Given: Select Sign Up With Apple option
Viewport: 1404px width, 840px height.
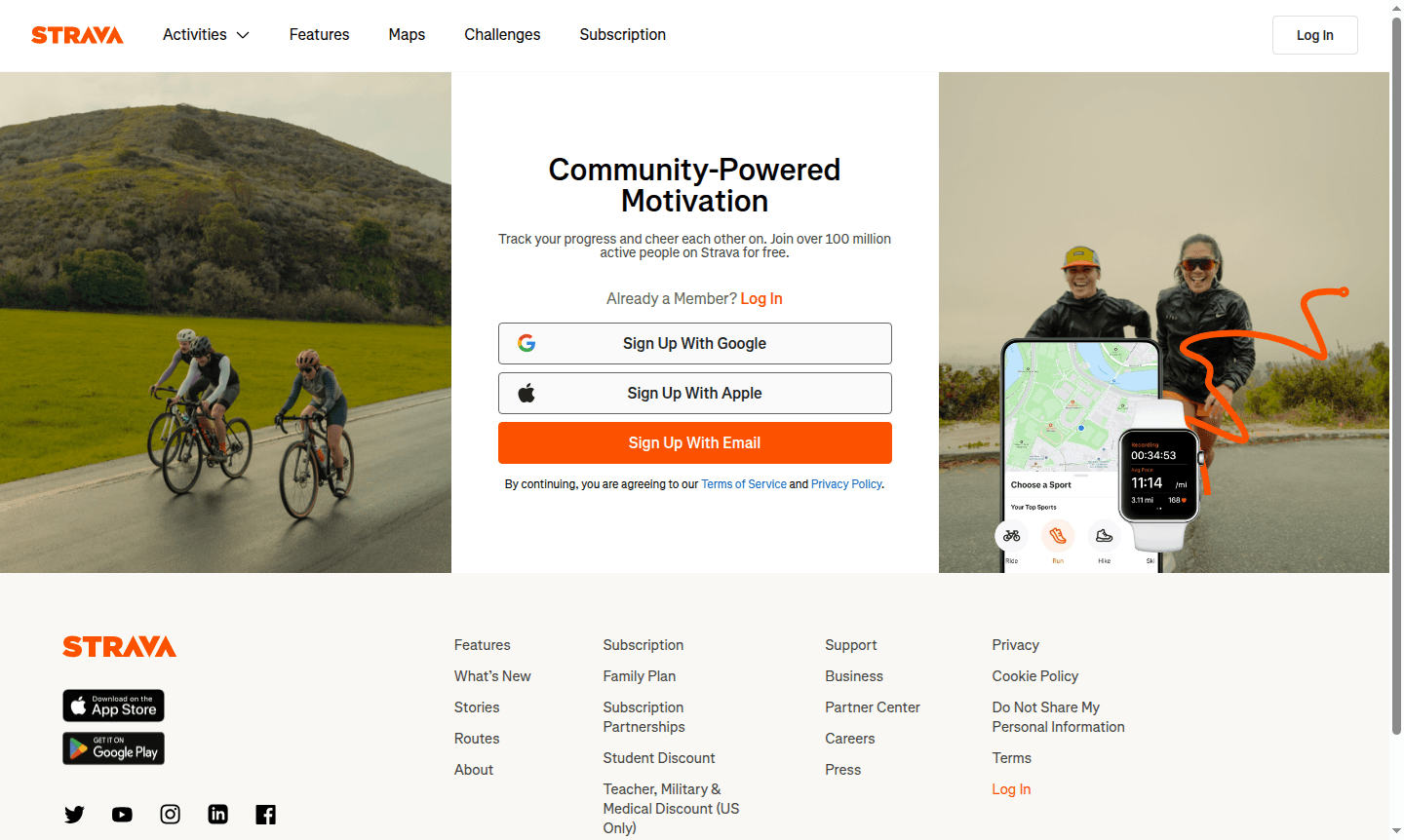Looking at the screenshot, I should [x=694, y=393].
